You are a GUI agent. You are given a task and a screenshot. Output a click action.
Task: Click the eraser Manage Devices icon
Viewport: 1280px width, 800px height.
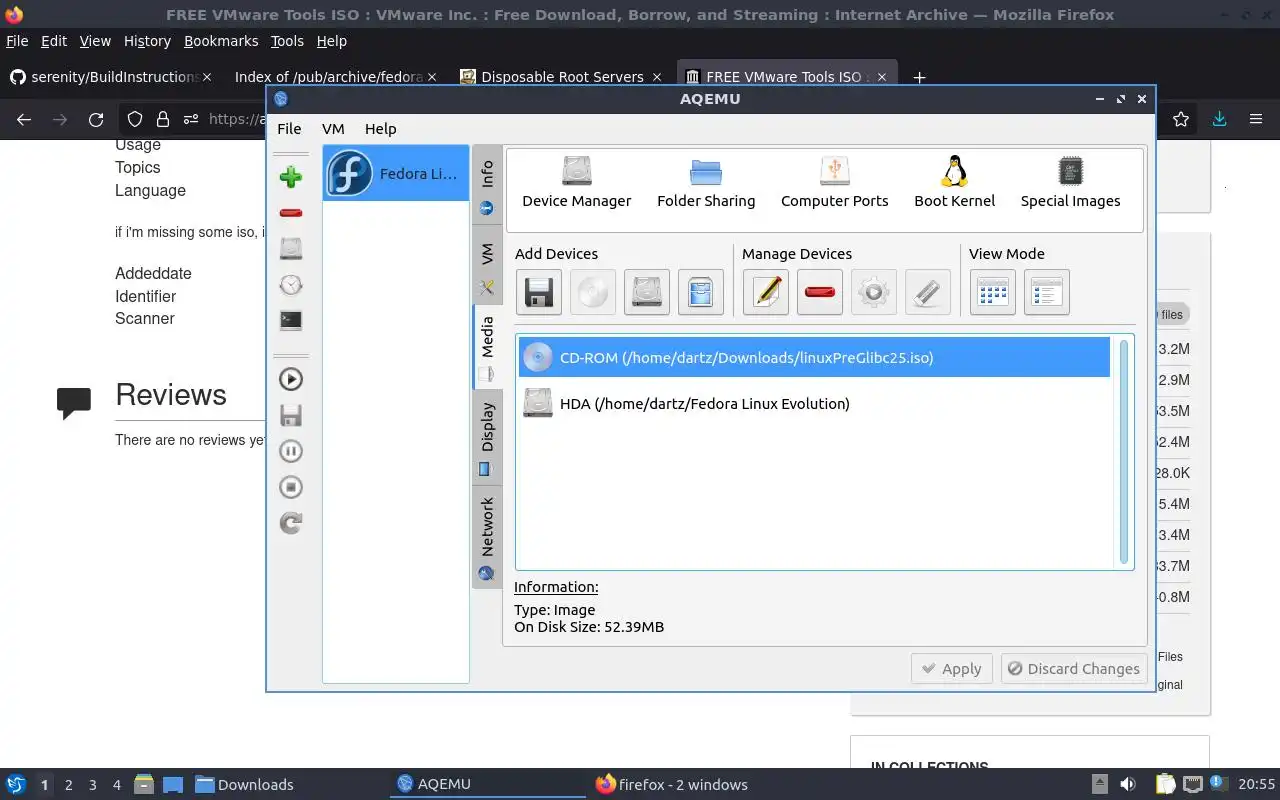point(928,292)
